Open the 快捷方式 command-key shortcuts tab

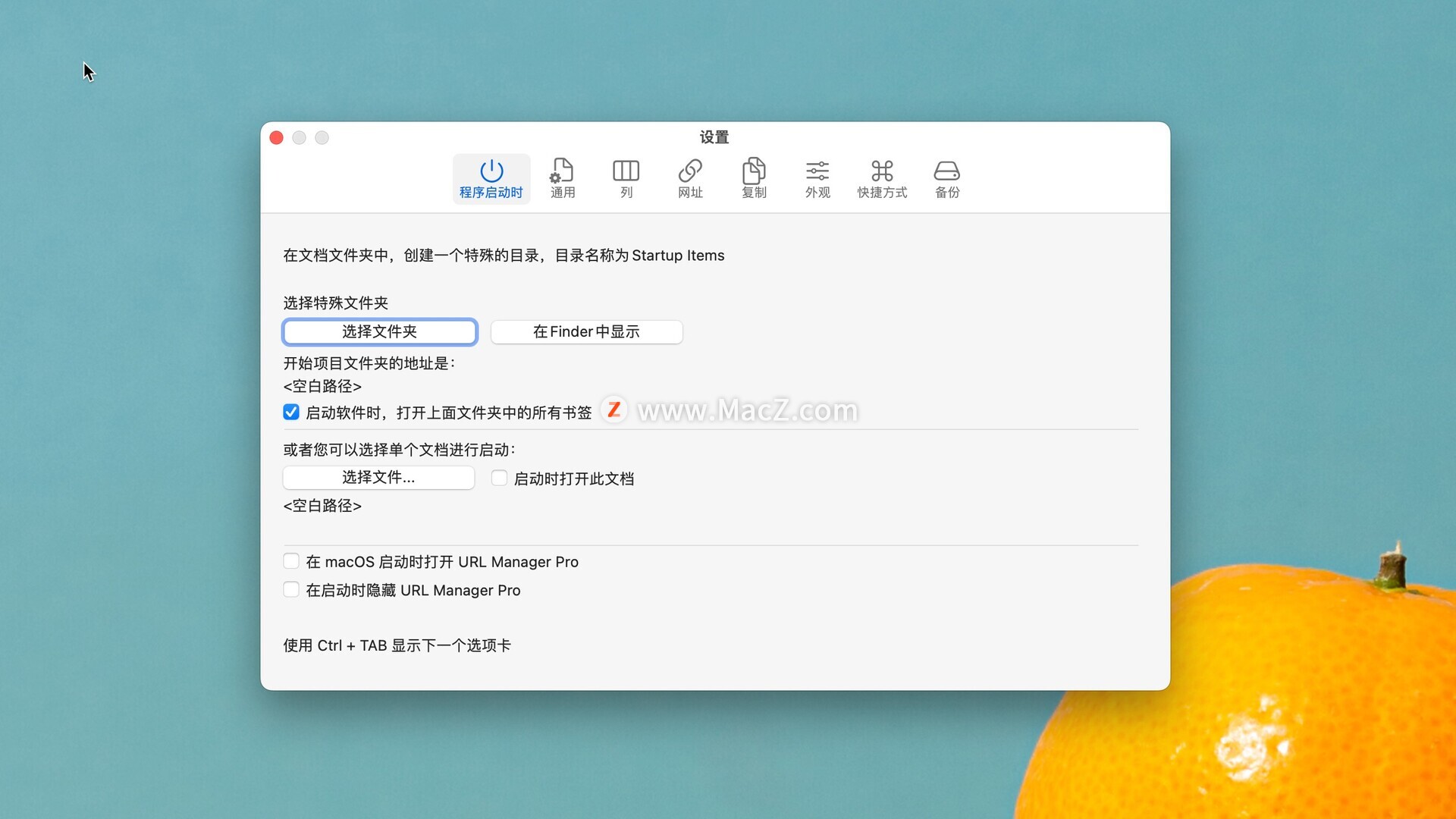pos(882,179)
